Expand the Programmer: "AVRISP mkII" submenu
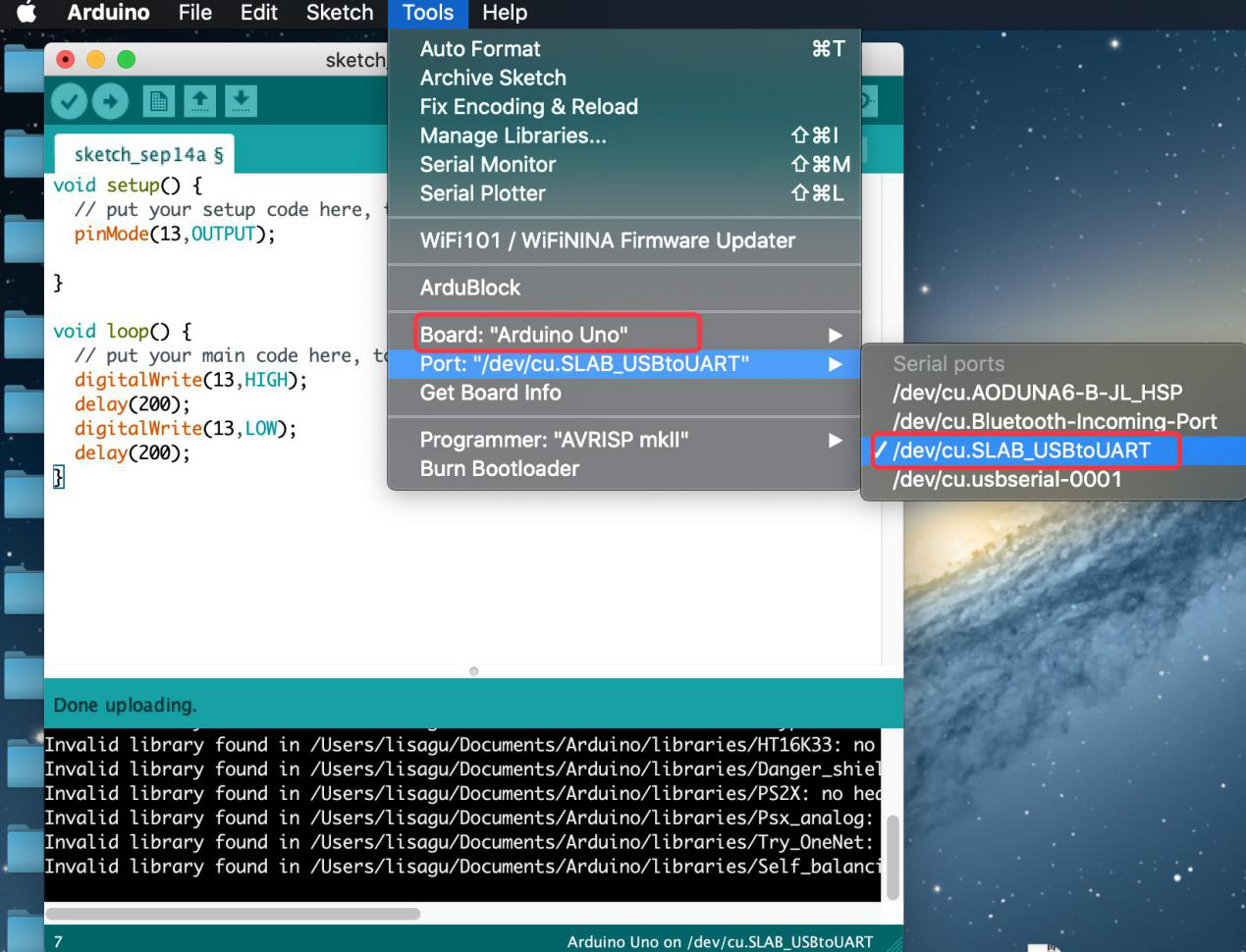1246x952 pixels. (624, 440)
